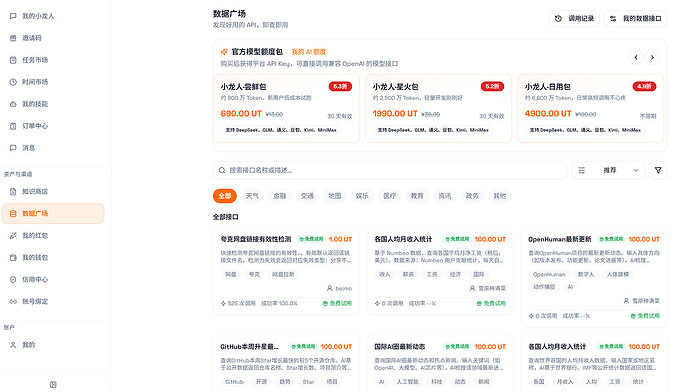
Task: Select 小龙人·日用包 package card
Action: coord(590,108)
